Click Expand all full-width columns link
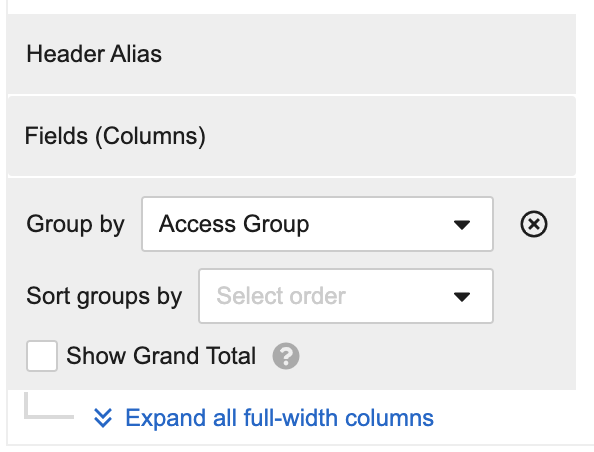594x452 pixels. coord(280,418)
